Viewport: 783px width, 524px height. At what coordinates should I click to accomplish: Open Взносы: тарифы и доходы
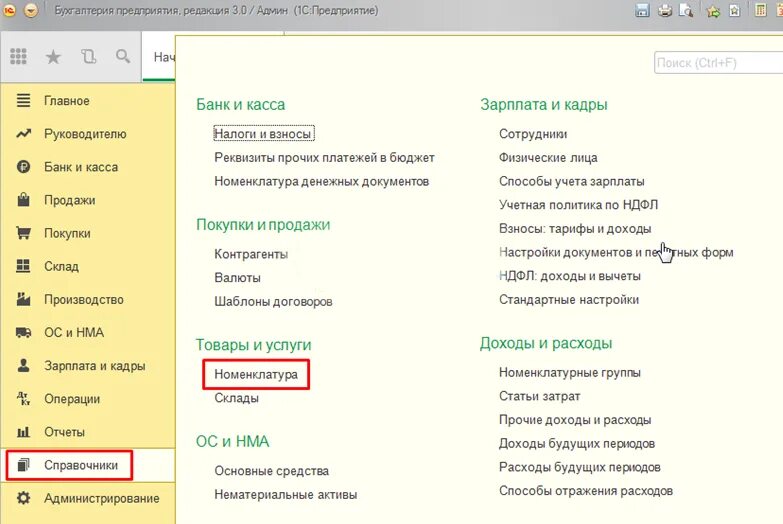pos(575,229)
